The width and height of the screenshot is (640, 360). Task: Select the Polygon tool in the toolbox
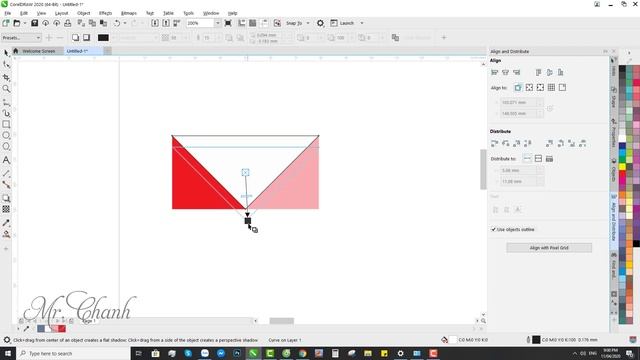click(6, 147)
